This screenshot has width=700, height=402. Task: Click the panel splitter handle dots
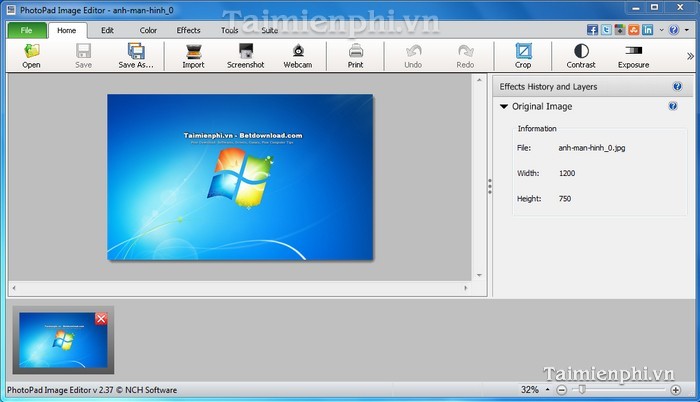(x=490, y=186)
